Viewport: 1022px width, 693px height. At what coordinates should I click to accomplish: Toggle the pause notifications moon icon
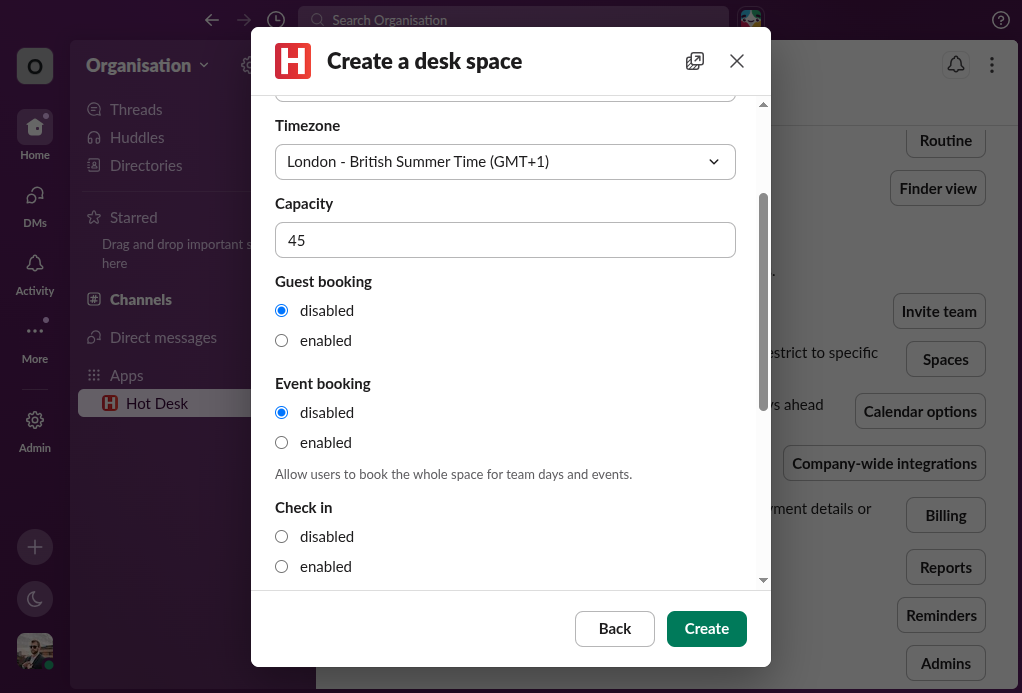click(35, 599)
